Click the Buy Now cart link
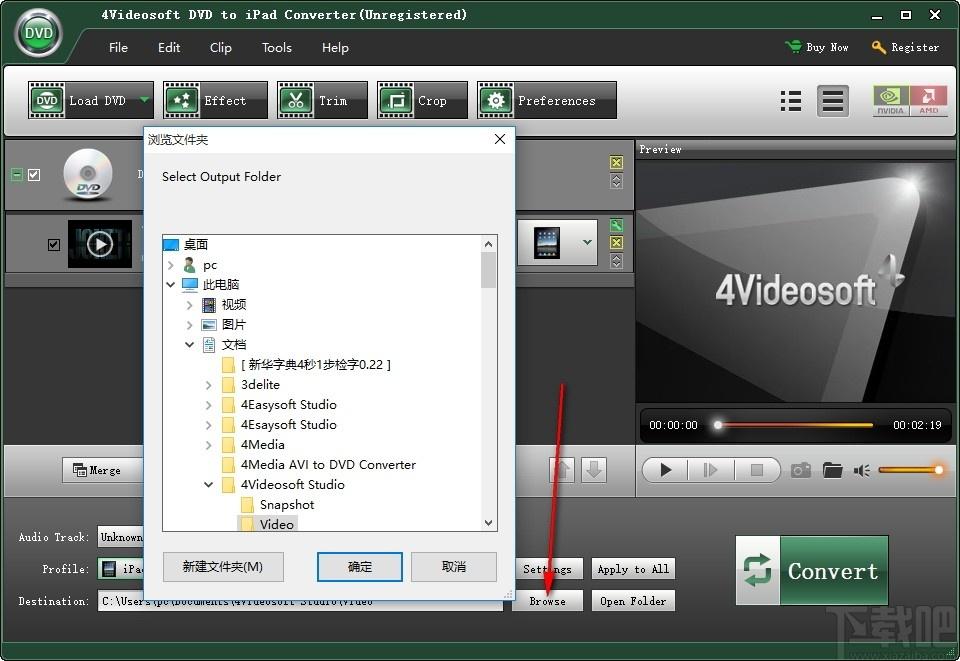Image resolution: width=960 pixels, height=661 pixels. pyautogui.click(x=817, y=47)
